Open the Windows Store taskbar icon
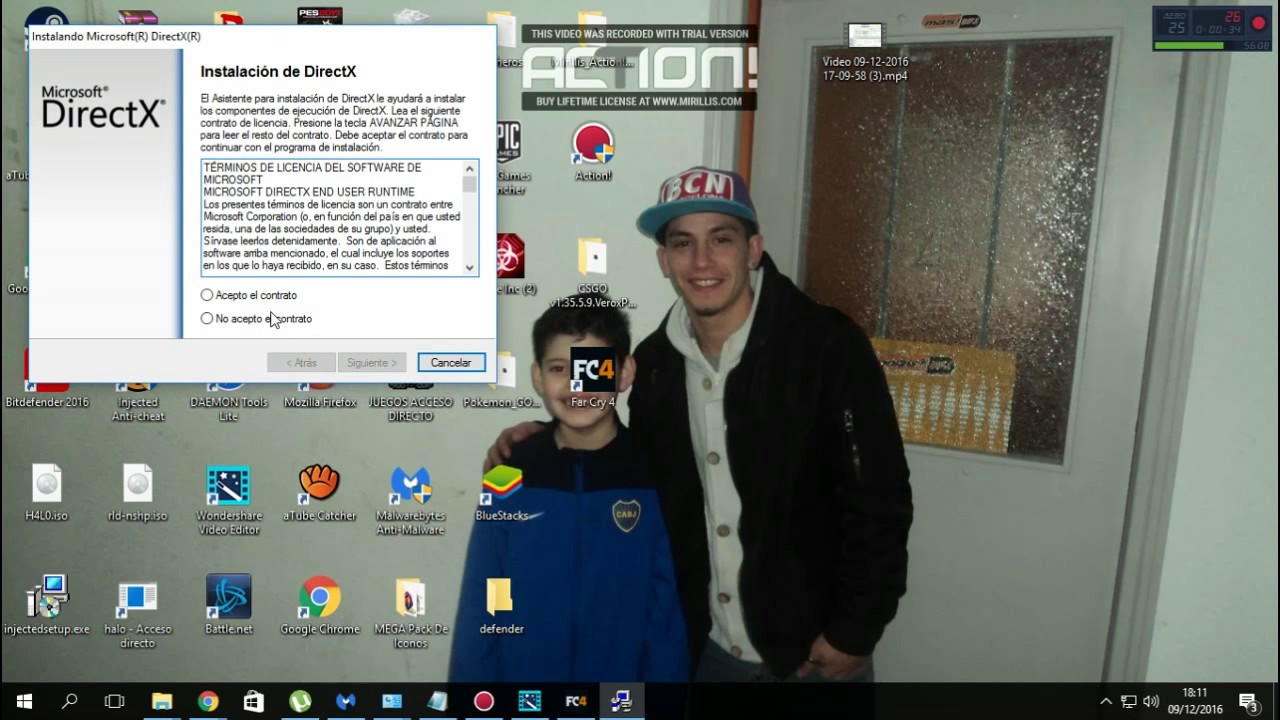 [254, 701]
